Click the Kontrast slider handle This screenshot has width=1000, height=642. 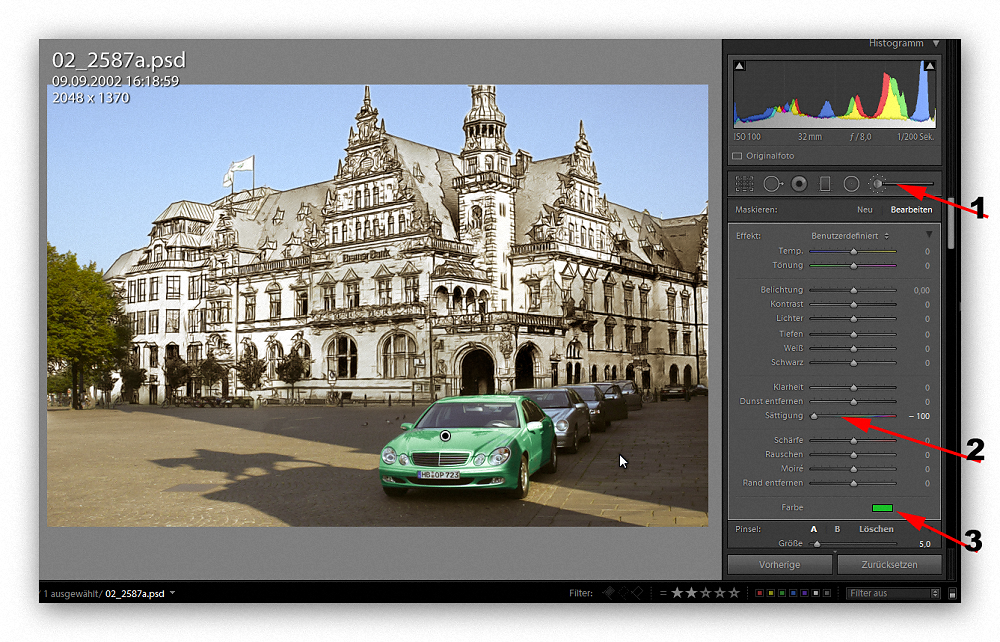coord(853,305)
